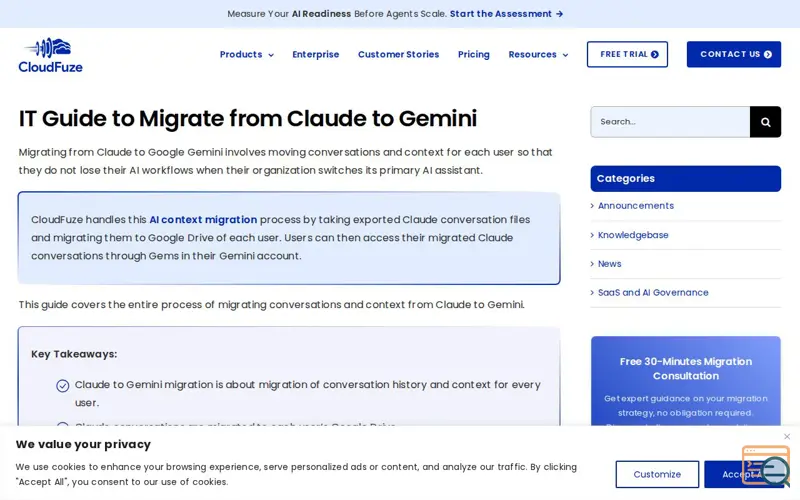800x500 pixels.
Task: Expand the Products dropdown menu
Action: 247,55
